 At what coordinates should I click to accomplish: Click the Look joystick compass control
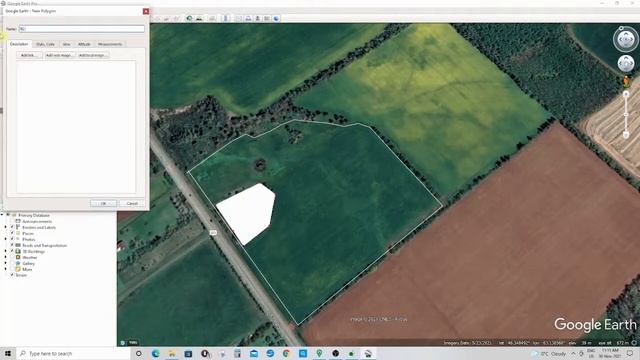(x=626, y=40)
